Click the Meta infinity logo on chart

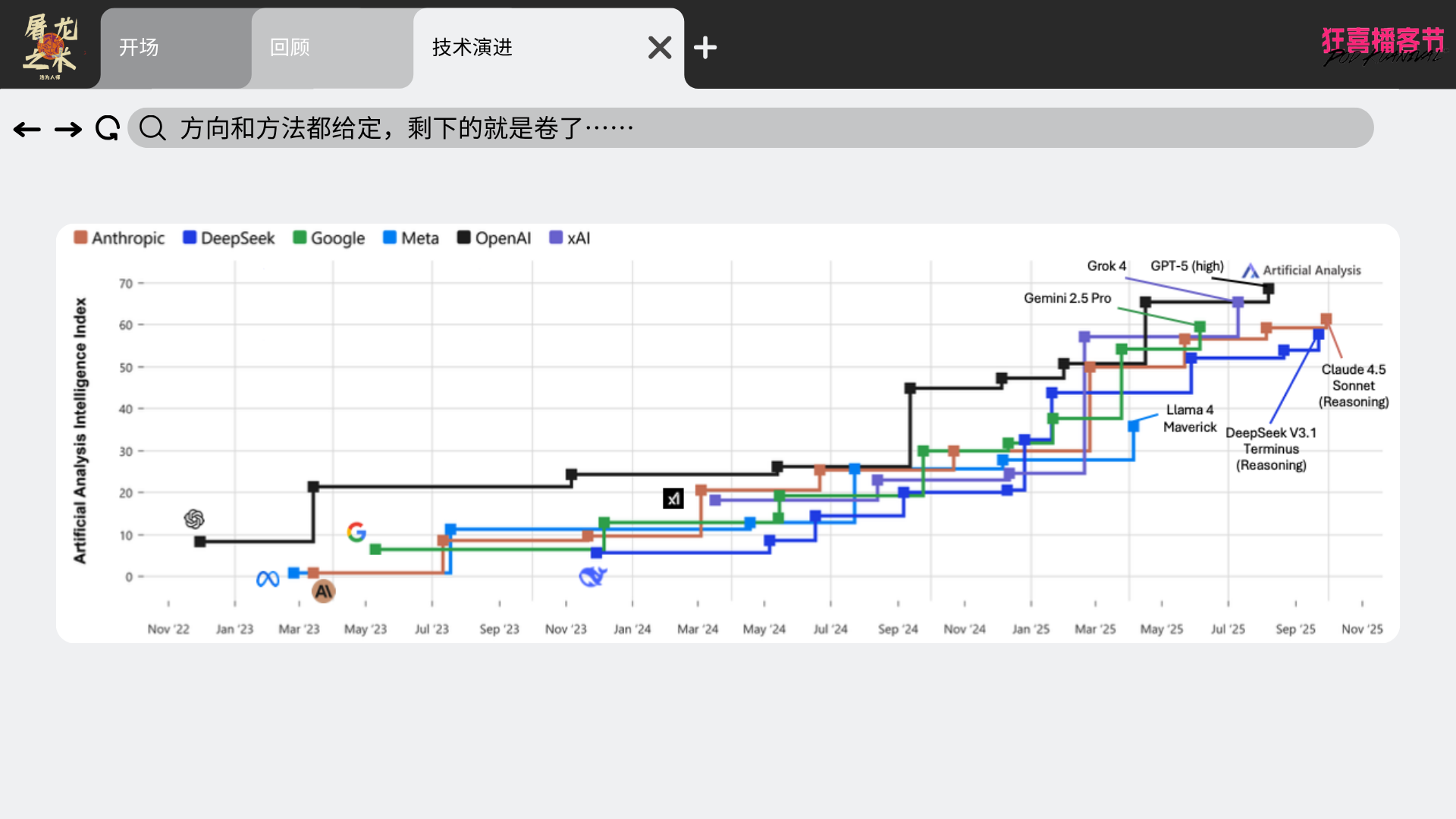[x=268, y=579]
